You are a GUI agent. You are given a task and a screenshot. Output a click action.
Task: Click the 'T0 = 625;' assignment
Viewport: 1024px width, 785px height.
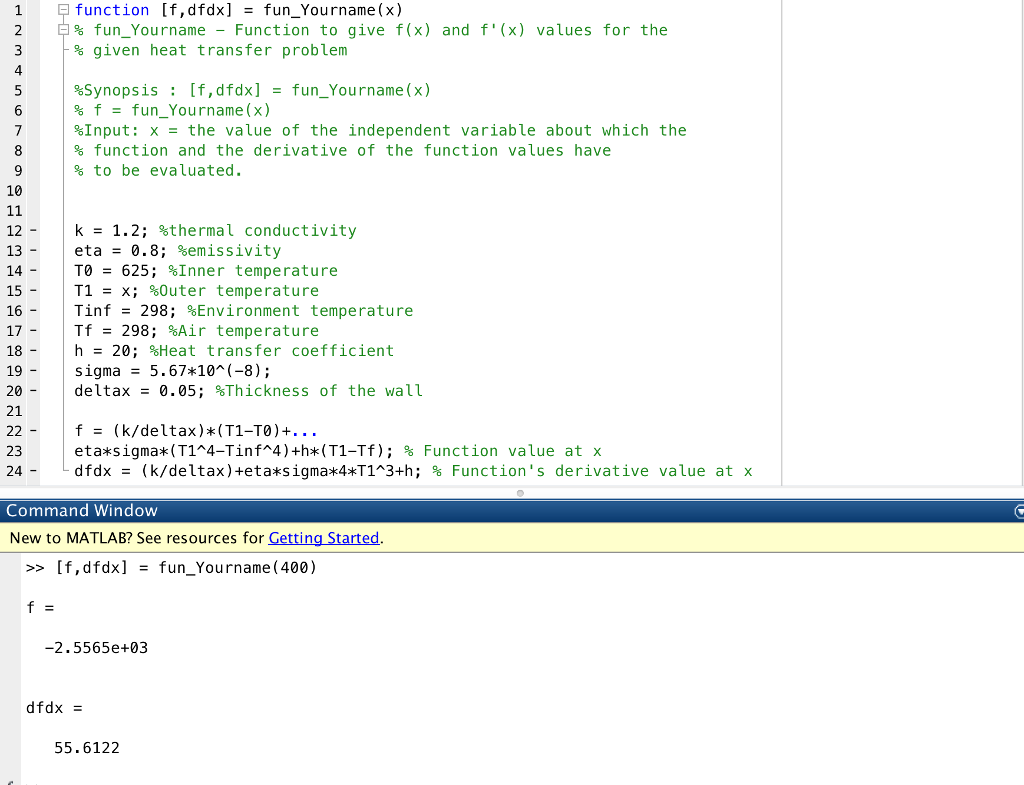pyautogui.click(x=116, y=270)
